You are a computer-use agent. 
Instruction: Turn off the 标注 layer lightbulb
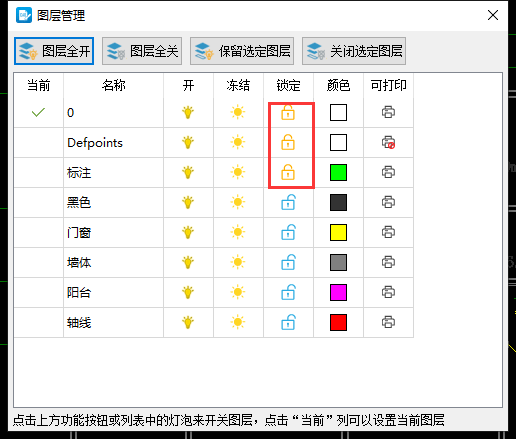(x=188, y=172)
